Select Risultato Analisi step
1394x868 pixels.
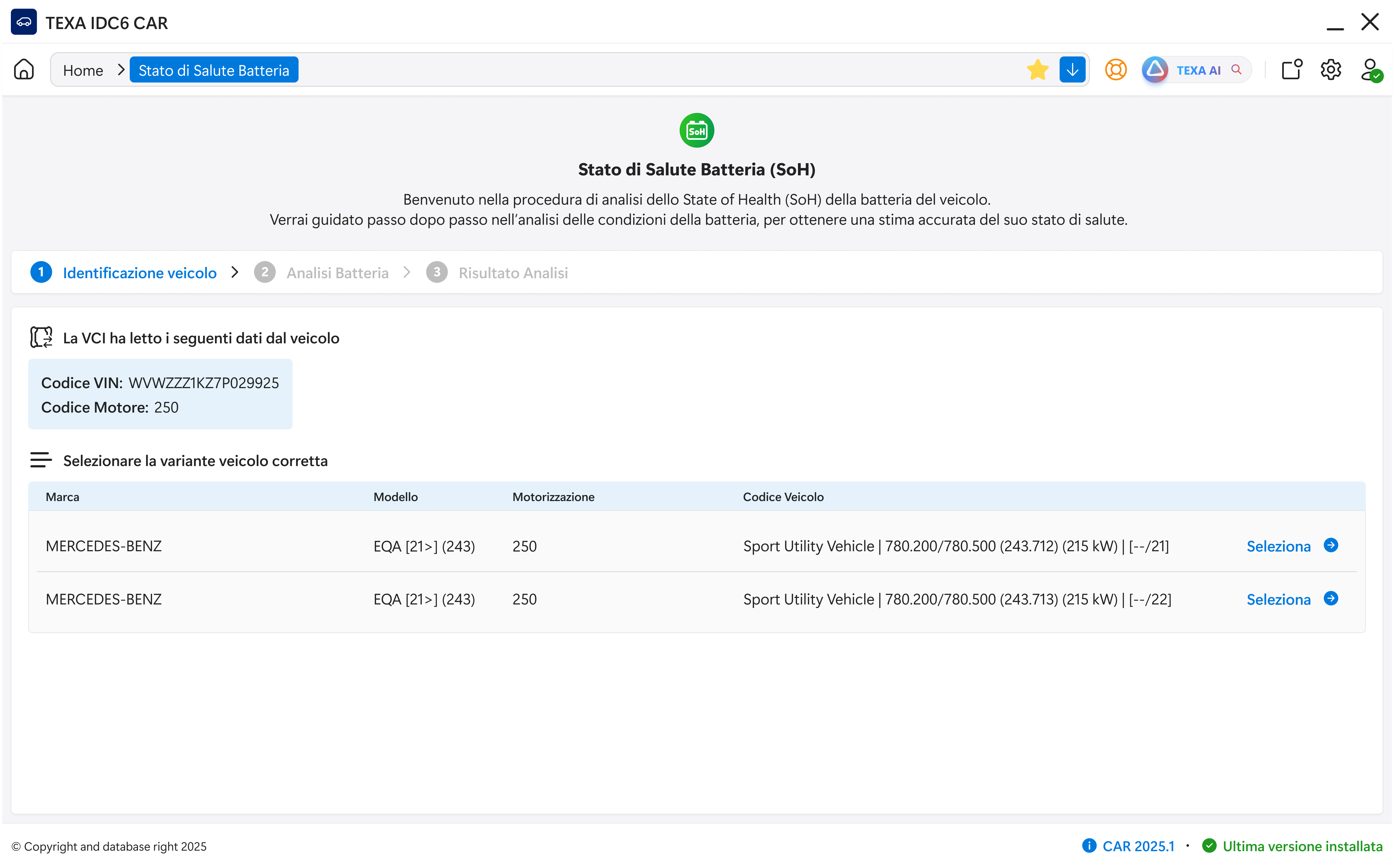pyautogui.click(x=512, y=273)
